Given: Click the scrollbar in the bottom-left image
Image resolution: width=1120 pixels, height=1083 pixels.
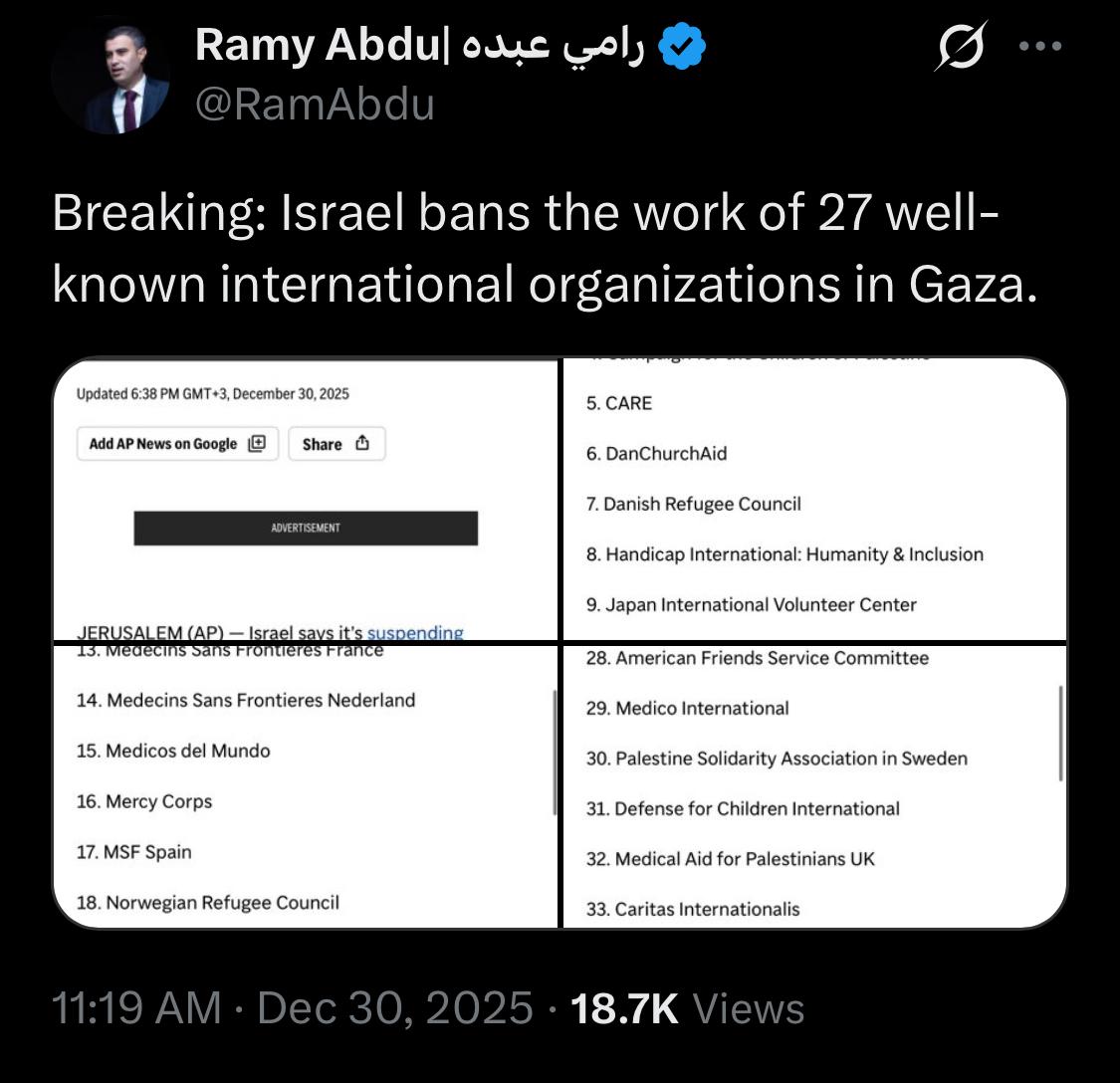Looking at the screenshot, I should [555, 753].
